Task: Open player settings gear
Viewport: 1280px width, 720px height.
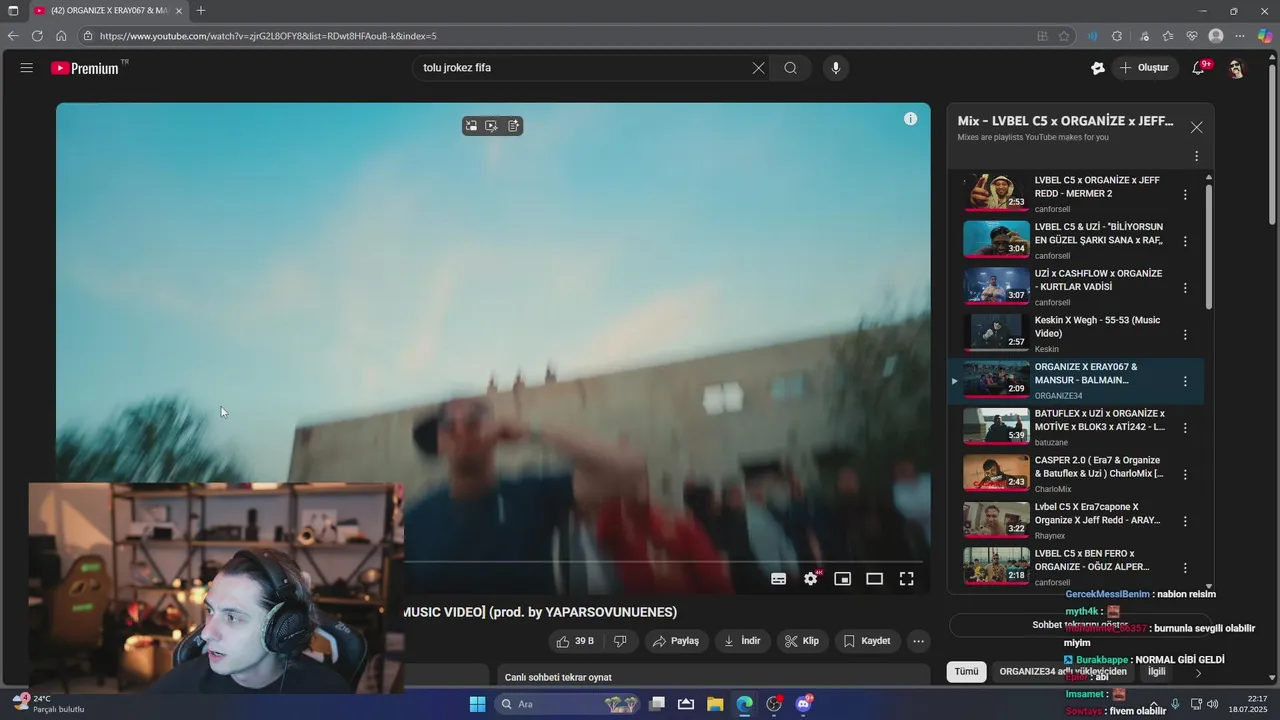Action: [x=811, y=579]
